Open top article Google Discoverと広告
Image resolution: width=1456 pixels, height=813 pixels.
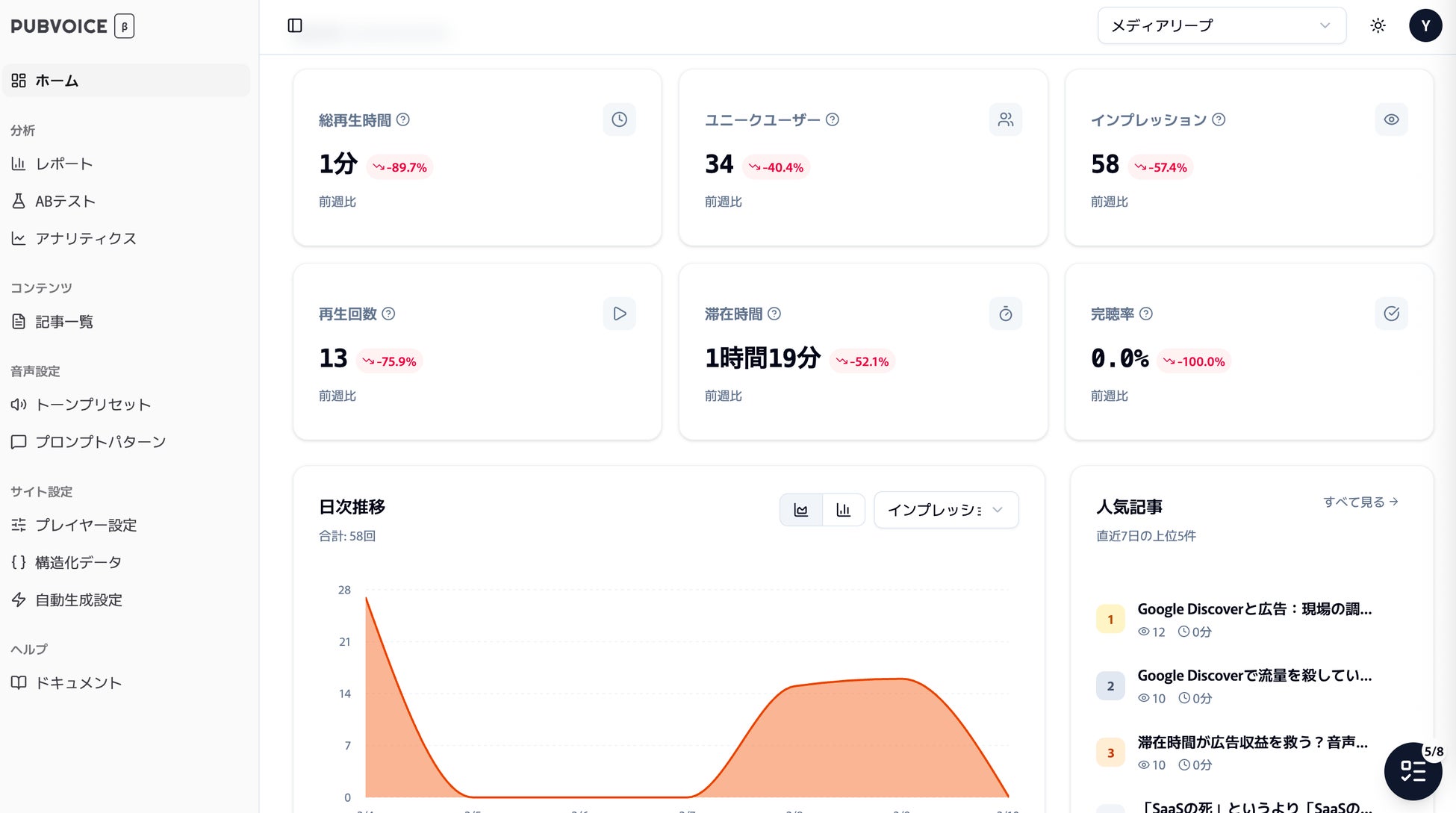coord(1254,609)
